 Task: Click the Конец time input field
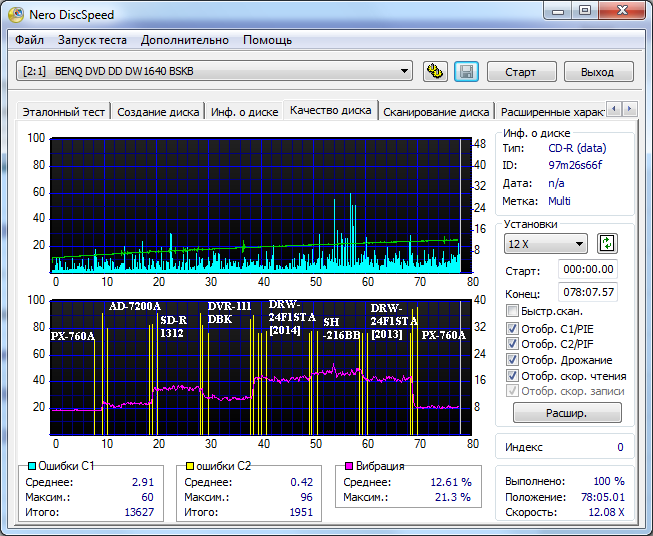point(588,292)
